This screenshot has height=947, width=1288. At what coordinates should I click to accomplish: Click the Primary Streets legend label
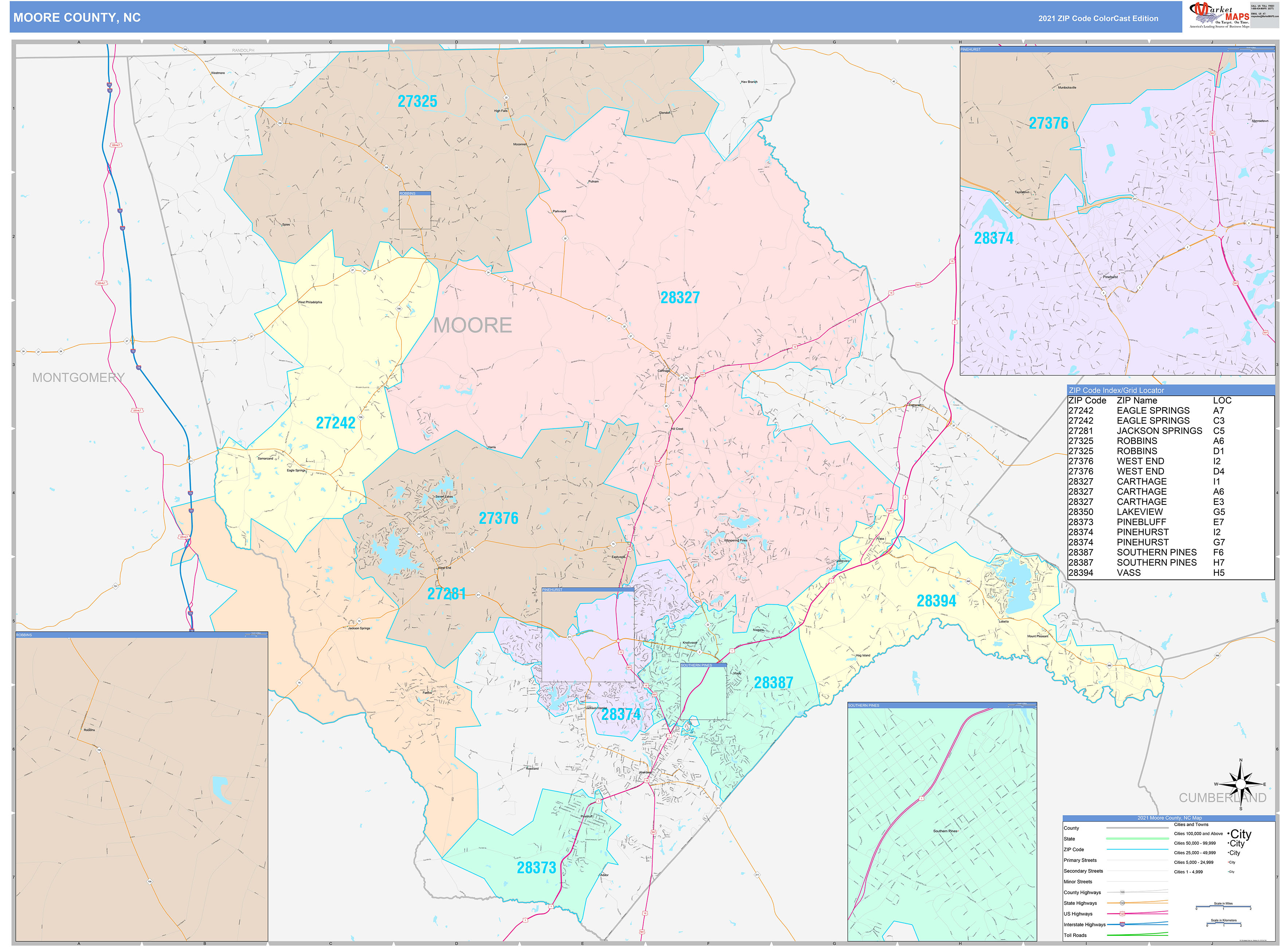coord(1080,860)
